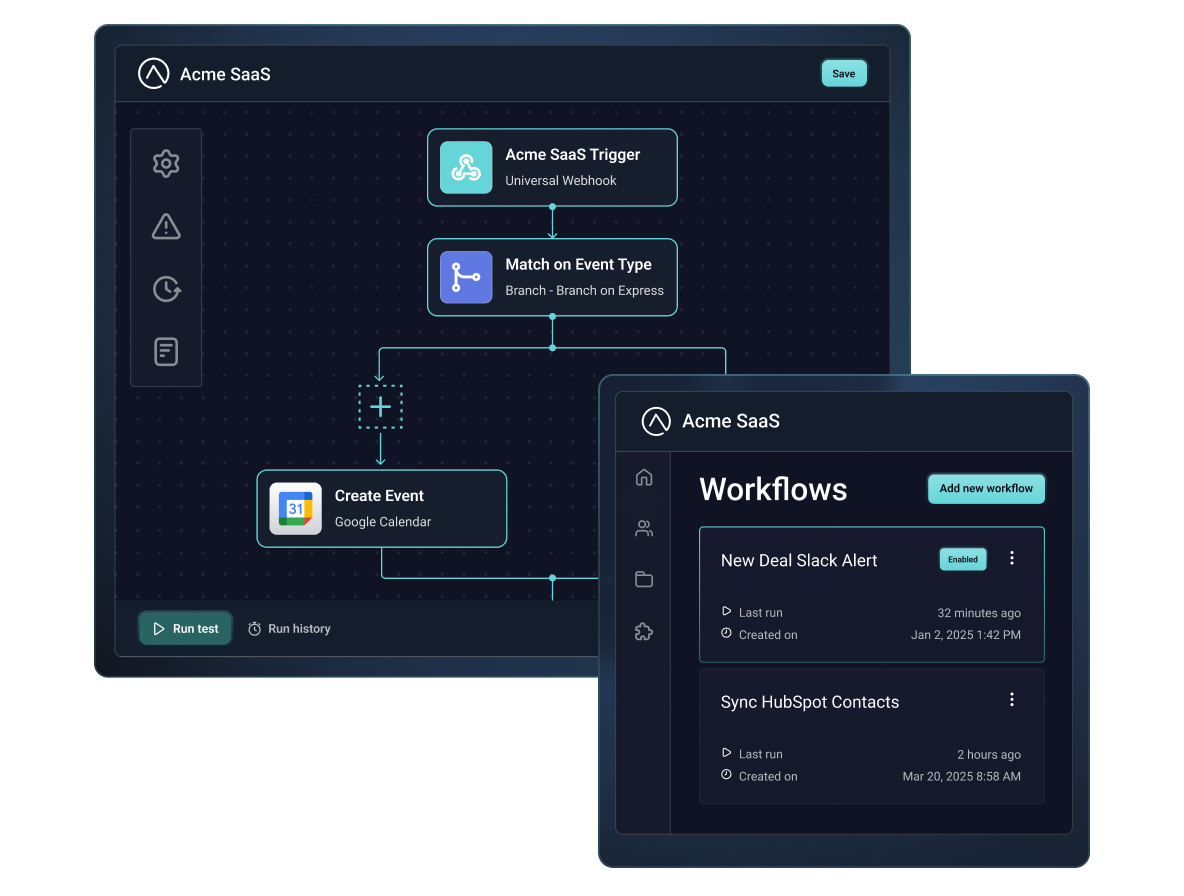Click the Acme SaaS logo in the editor header
The width and height of the screenshot is (1184, 896).
pyautogui.click(x=153, y=73)
